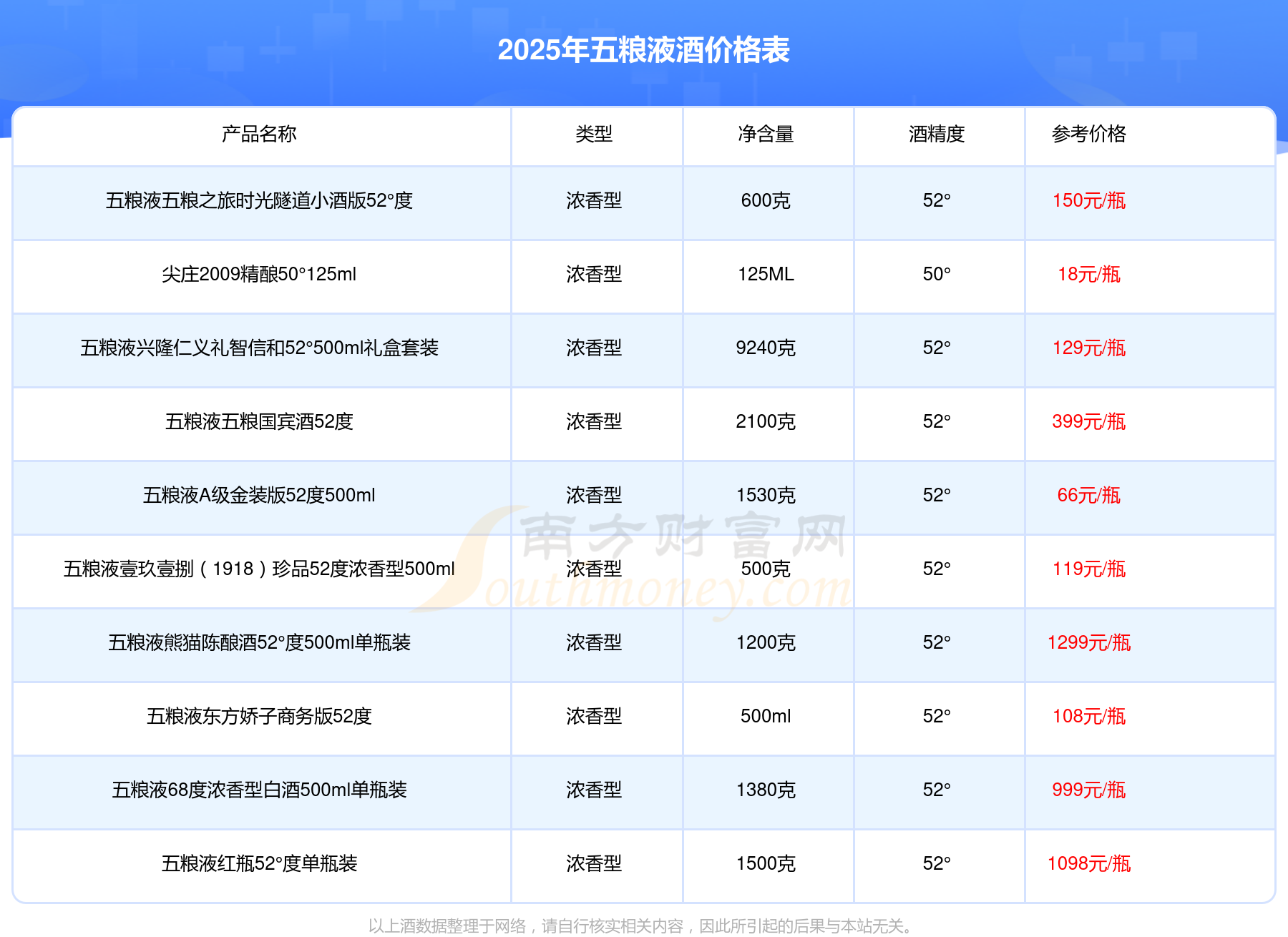1288x937 pixels.
Task: Click 浓香型 in the 国宾酒52度 row
Action: [594, 421]
